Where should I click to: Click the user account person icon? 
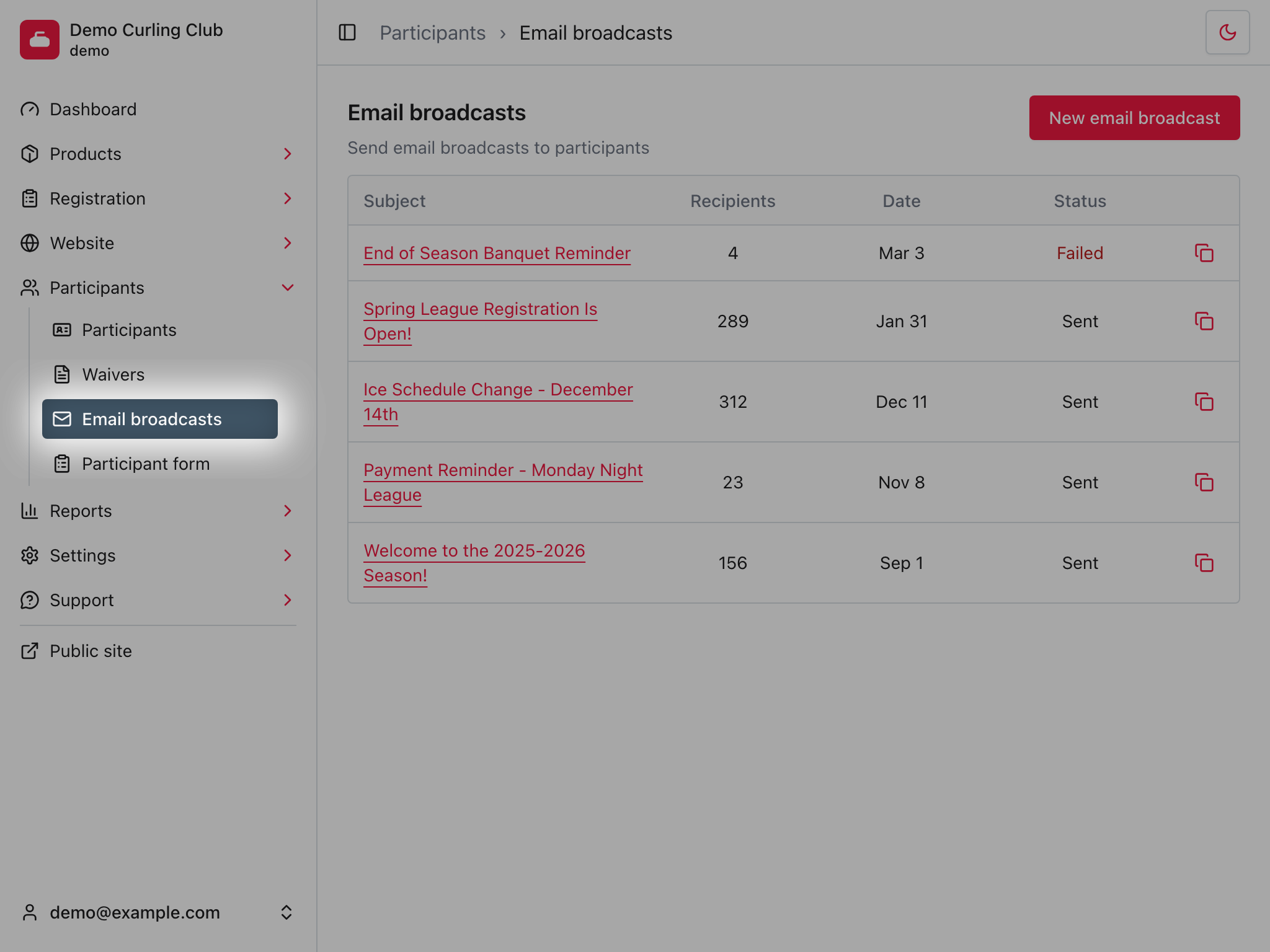pyautogui.click(x=30, y=912)
